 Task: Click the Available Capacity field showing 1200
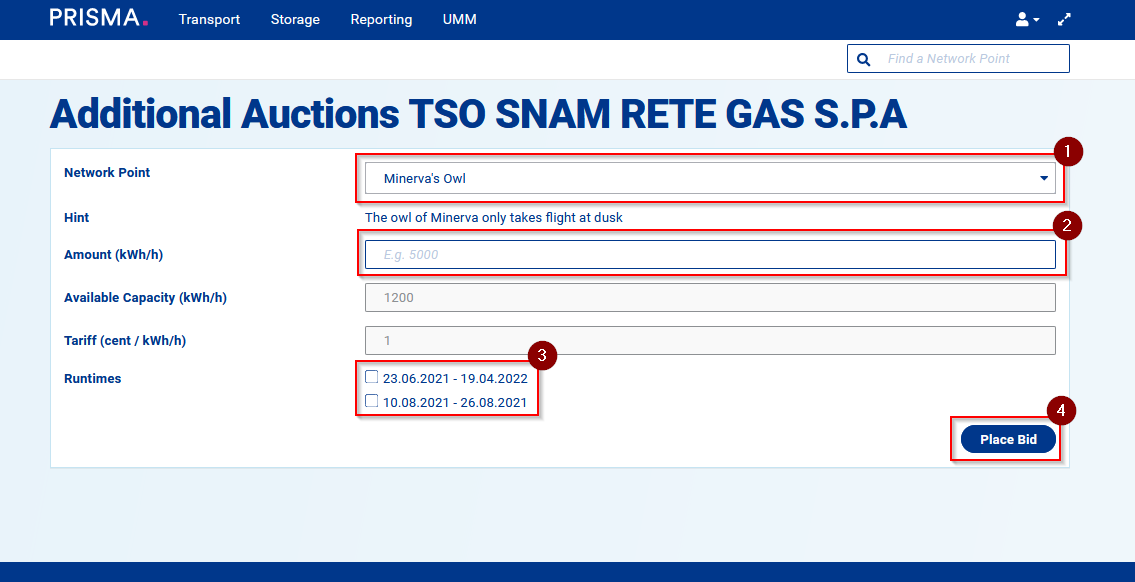(709, 298)
